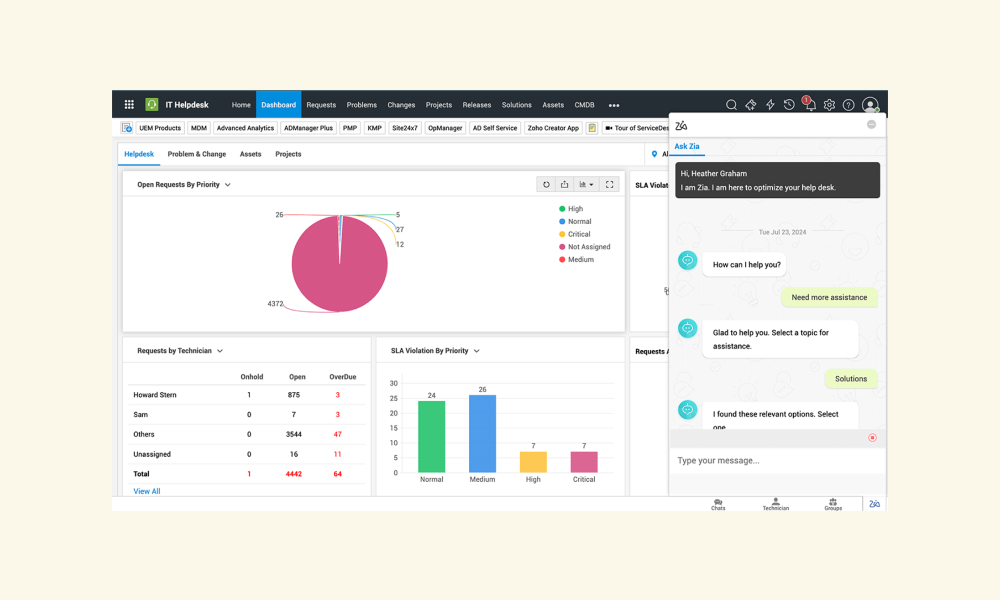Click ADManager Plus shortcut button
Viewport: 1000px width, 600px height.
(308, 128)
